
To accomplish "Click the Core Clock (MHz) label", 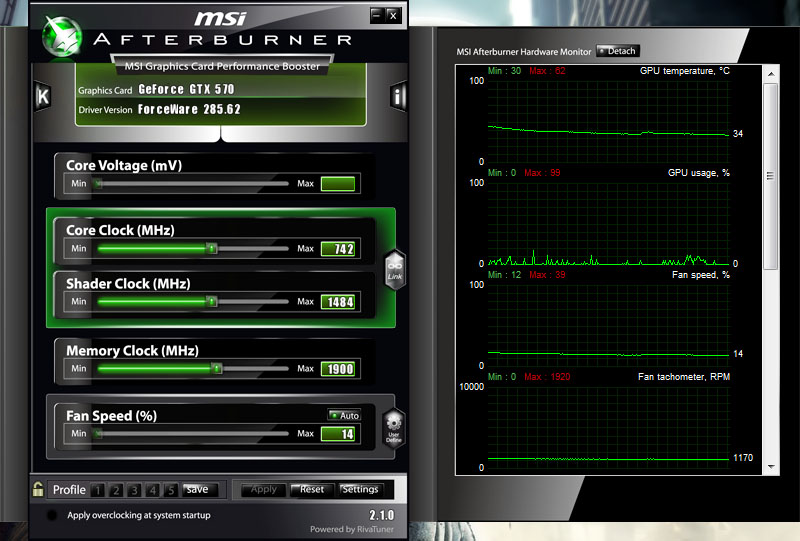I will 120,230.
